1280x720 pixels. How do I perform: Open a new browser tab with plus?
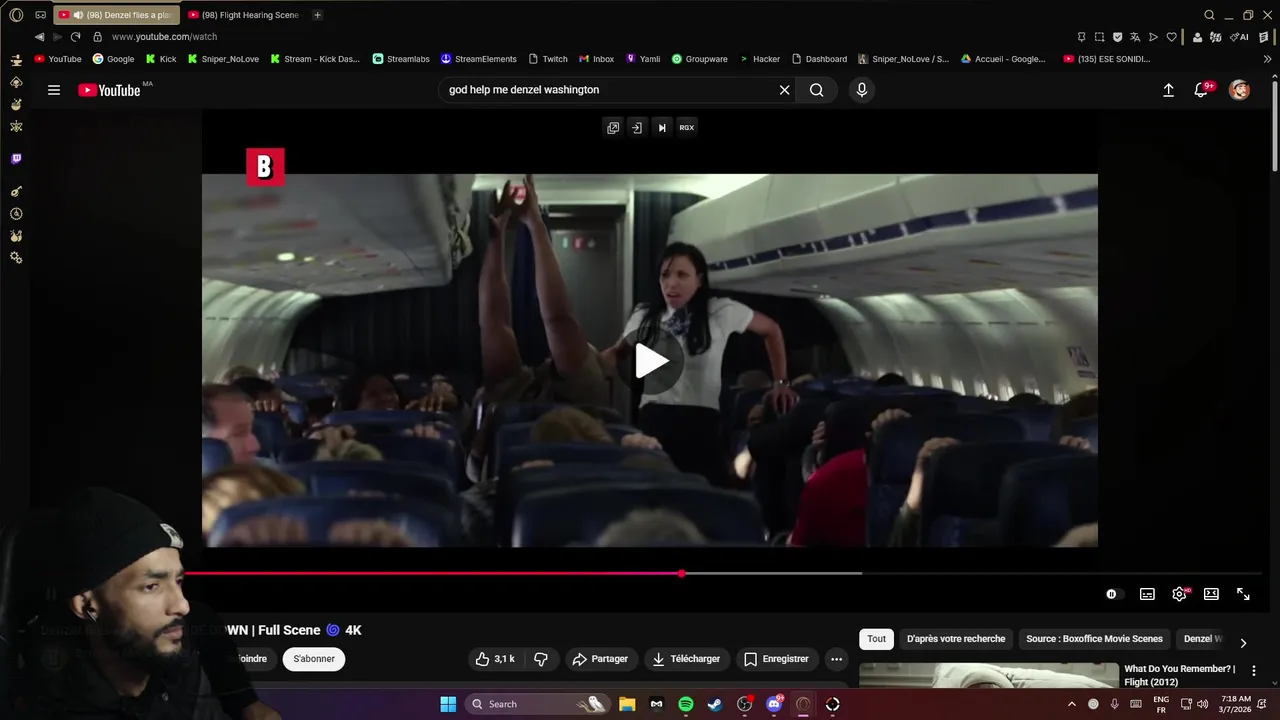coord(318,15)
